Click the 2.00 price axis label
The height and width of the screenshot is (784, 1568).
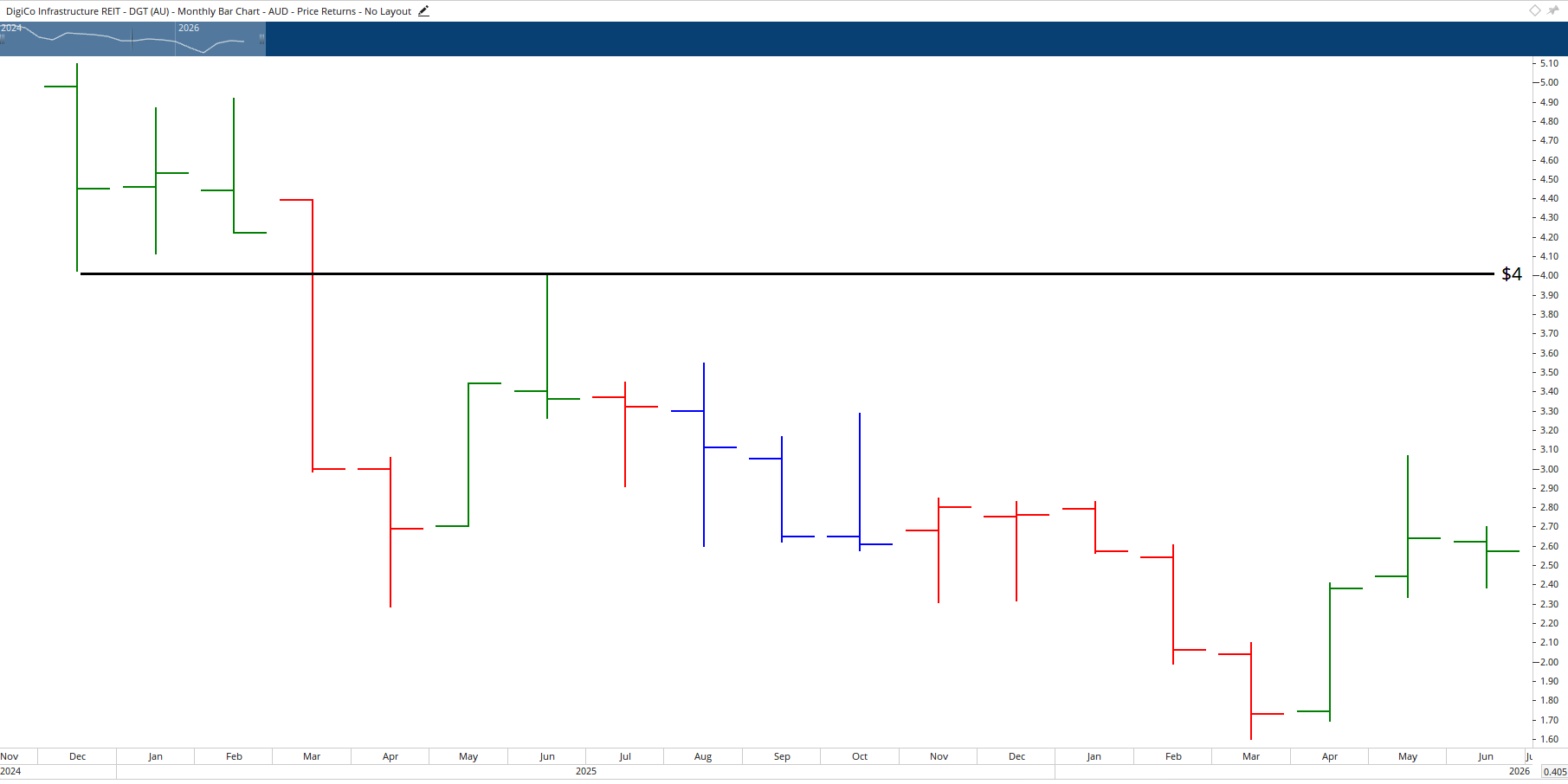(1549, 662)
